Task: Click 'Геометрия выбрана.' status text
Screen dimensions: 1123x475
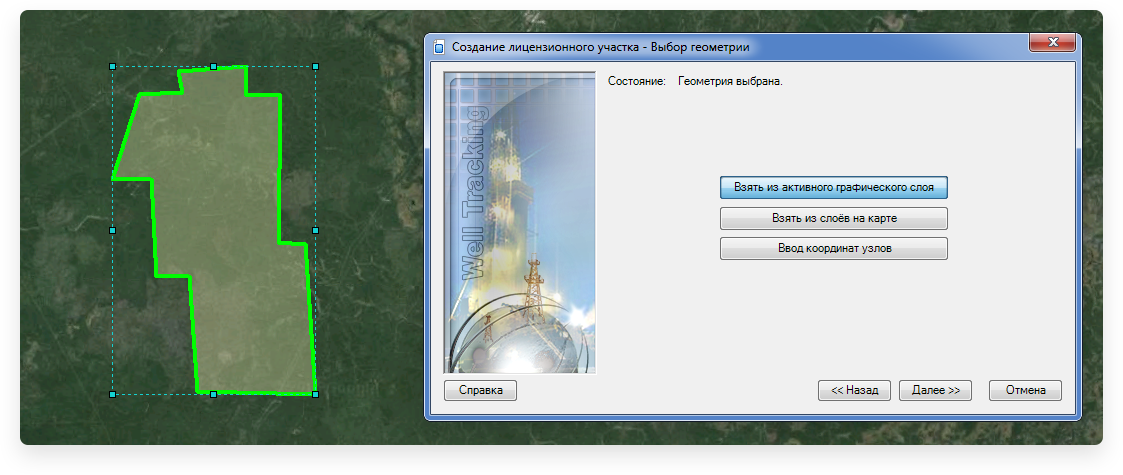Action: (x=730, y=82)
